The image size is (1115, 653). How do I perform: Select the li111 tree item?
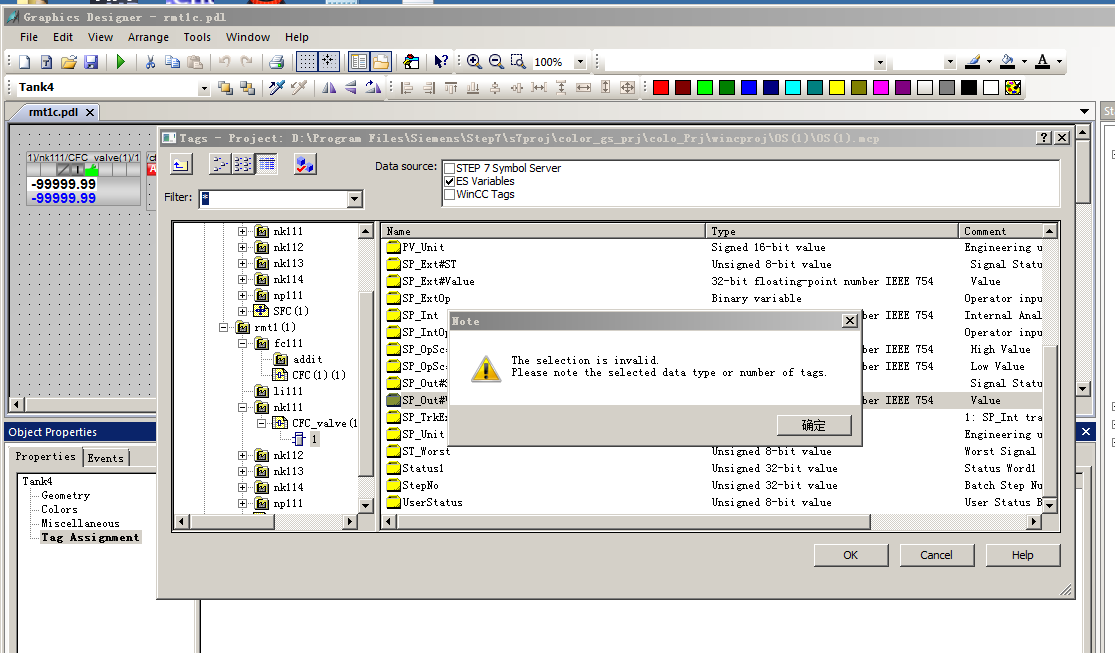coord(288,391)
